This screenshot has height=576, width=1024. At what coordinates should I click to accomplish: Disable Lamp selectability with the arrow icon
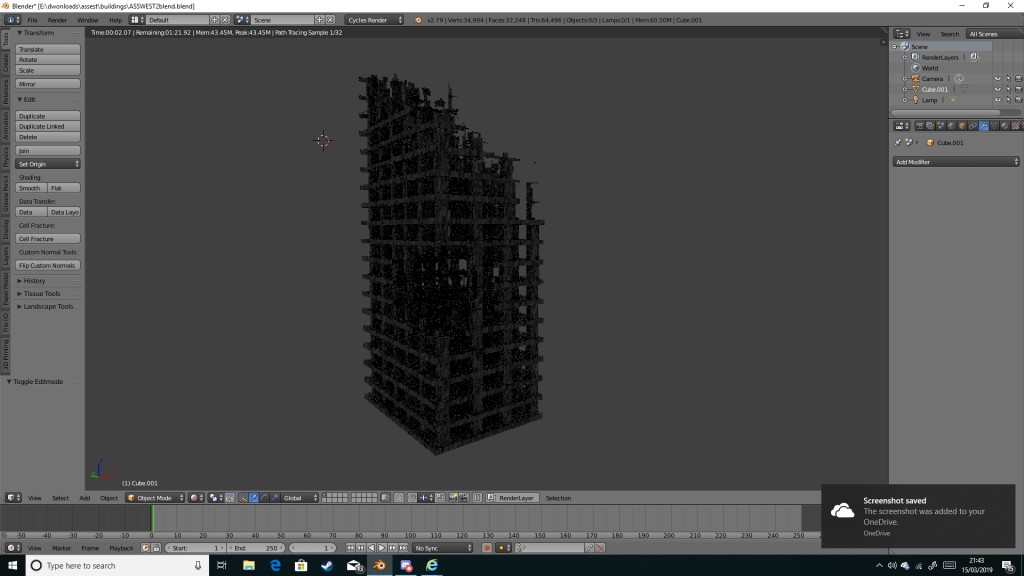(1008, 100)
